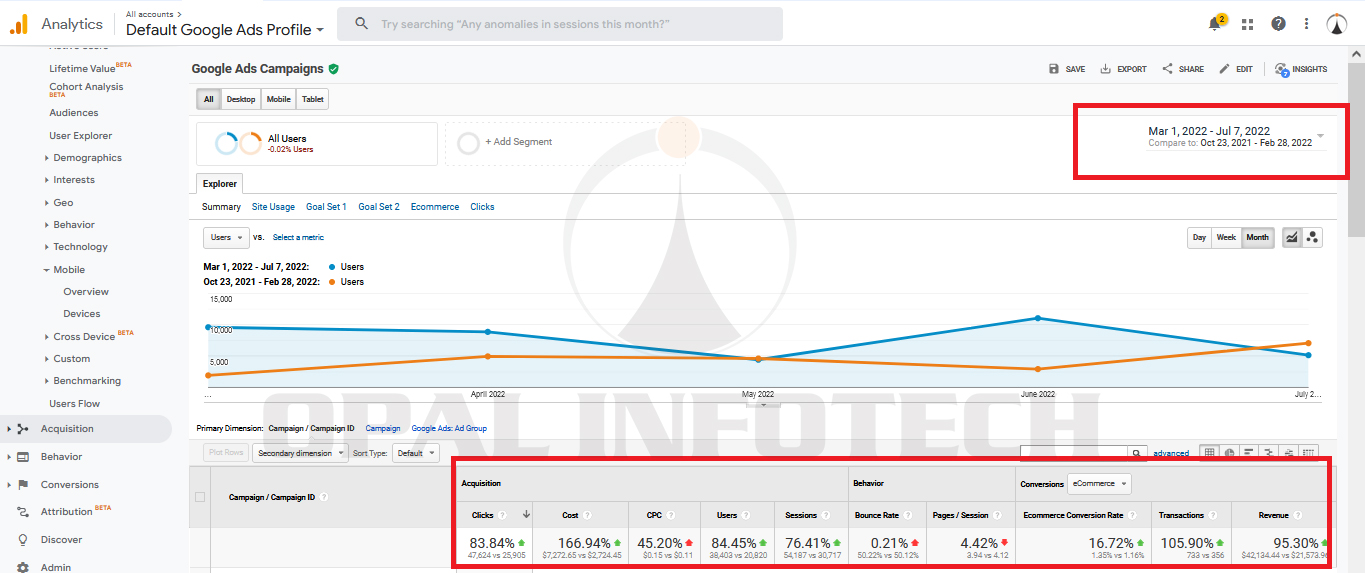Image resolution: width=1365 pixels, height=573 pixels.
Task: Open the Discover lightbulb icon in the sidebar
Action: [x=22, y=539]
